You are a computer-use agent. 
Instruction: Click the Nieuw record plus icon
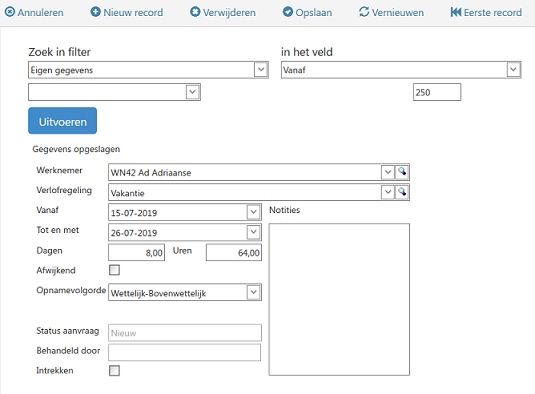tap(96, 12)
